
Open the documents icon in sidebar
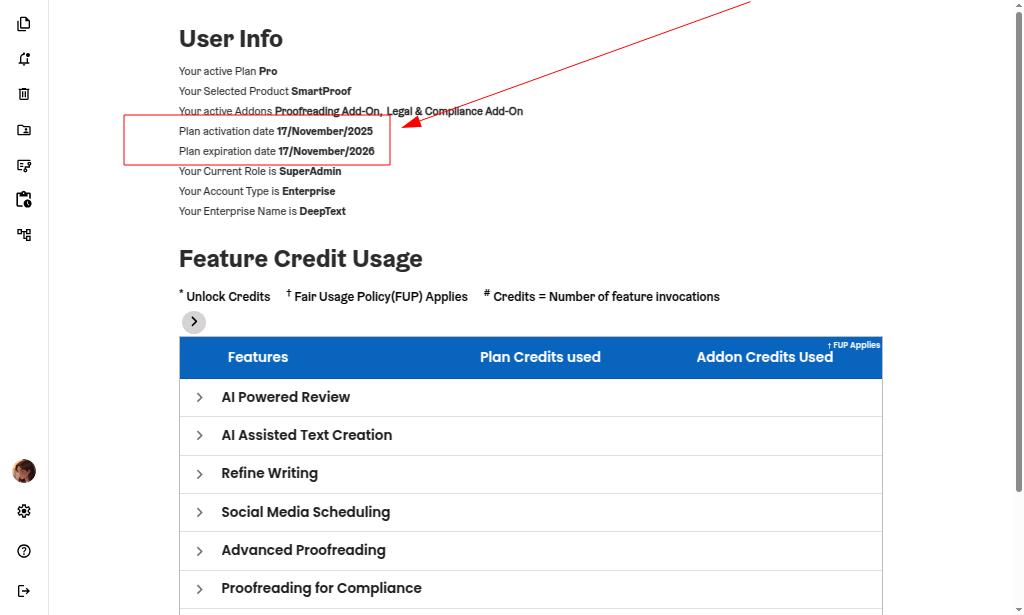24,24
